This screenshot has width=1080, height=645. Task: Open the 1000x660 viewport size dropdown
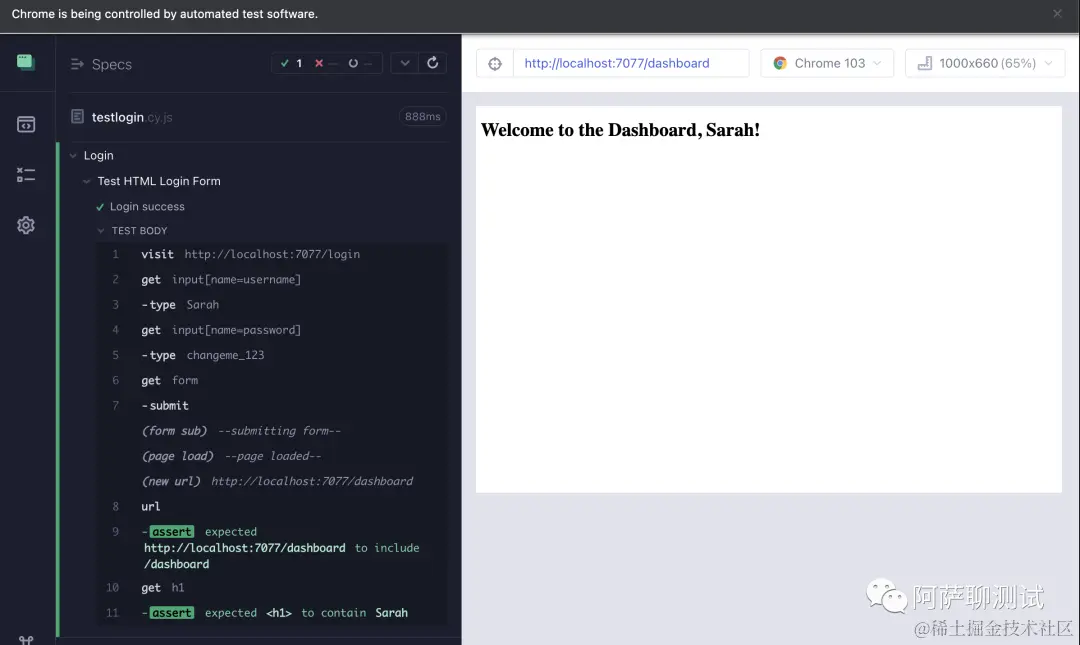click(985, 63)
